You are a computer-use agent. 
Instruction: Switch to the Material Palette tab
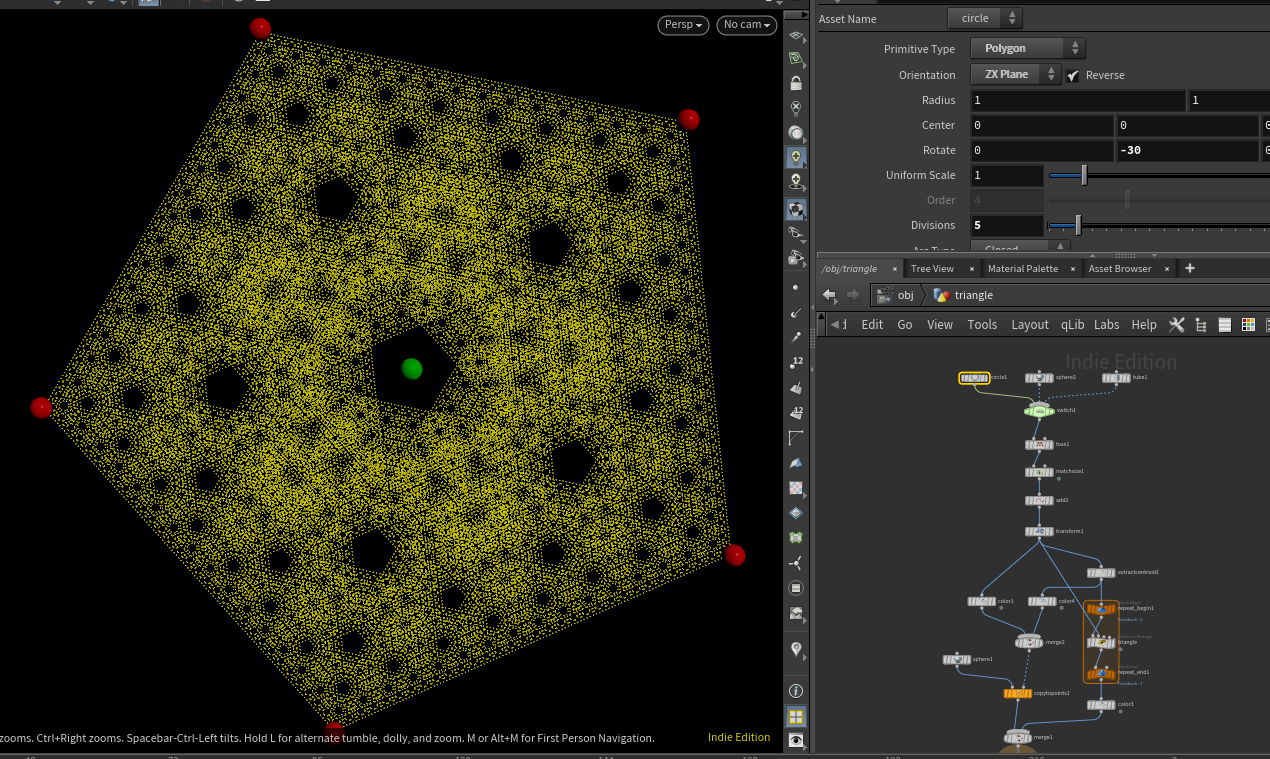[1022, 269]
